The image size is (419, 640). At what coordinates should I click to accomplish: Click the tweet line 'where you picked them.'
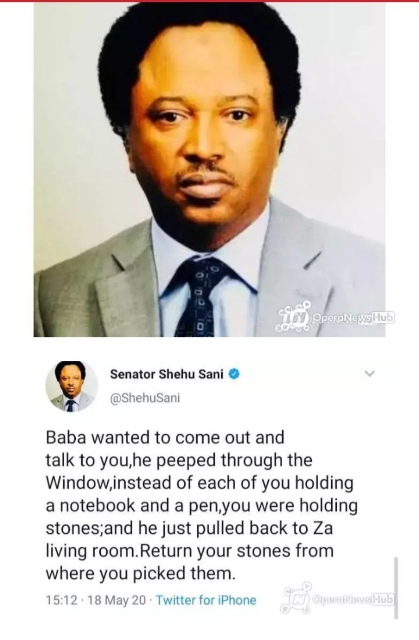point(141,573)
